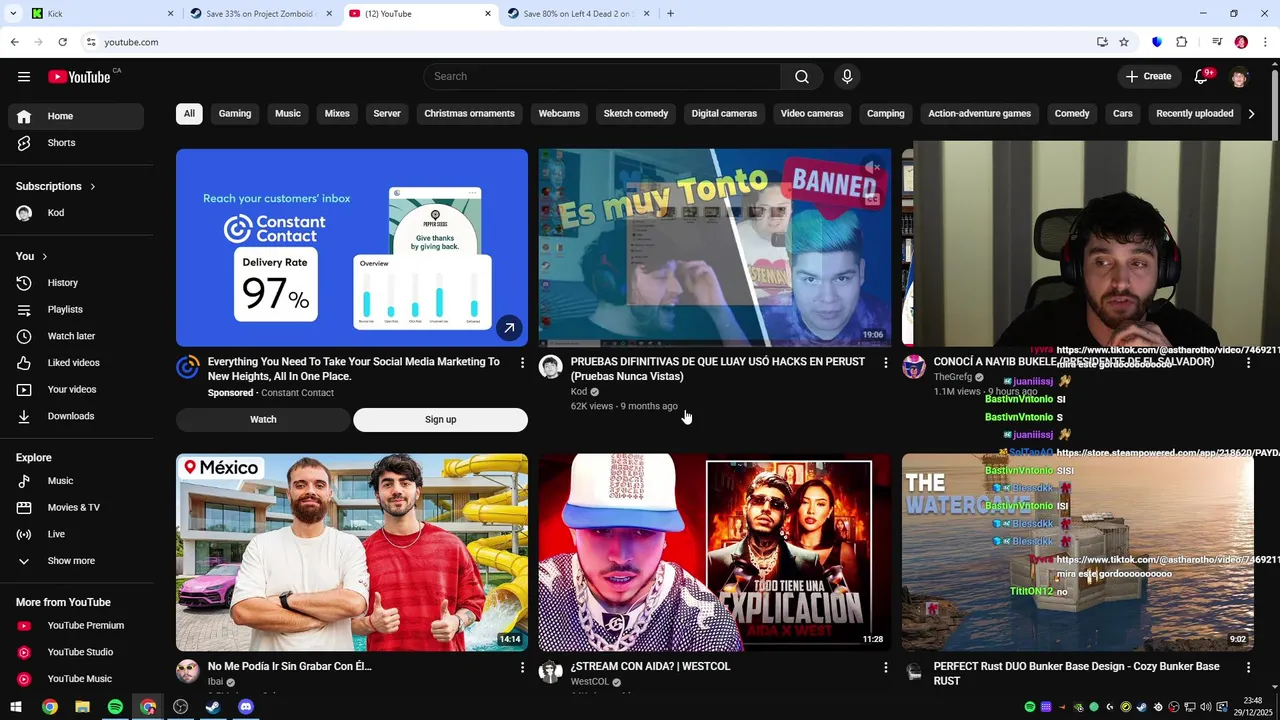Click the YouTube logo
Image resolution: width=1280 pixels, height=720 pixels.
[x=79, y=77]
